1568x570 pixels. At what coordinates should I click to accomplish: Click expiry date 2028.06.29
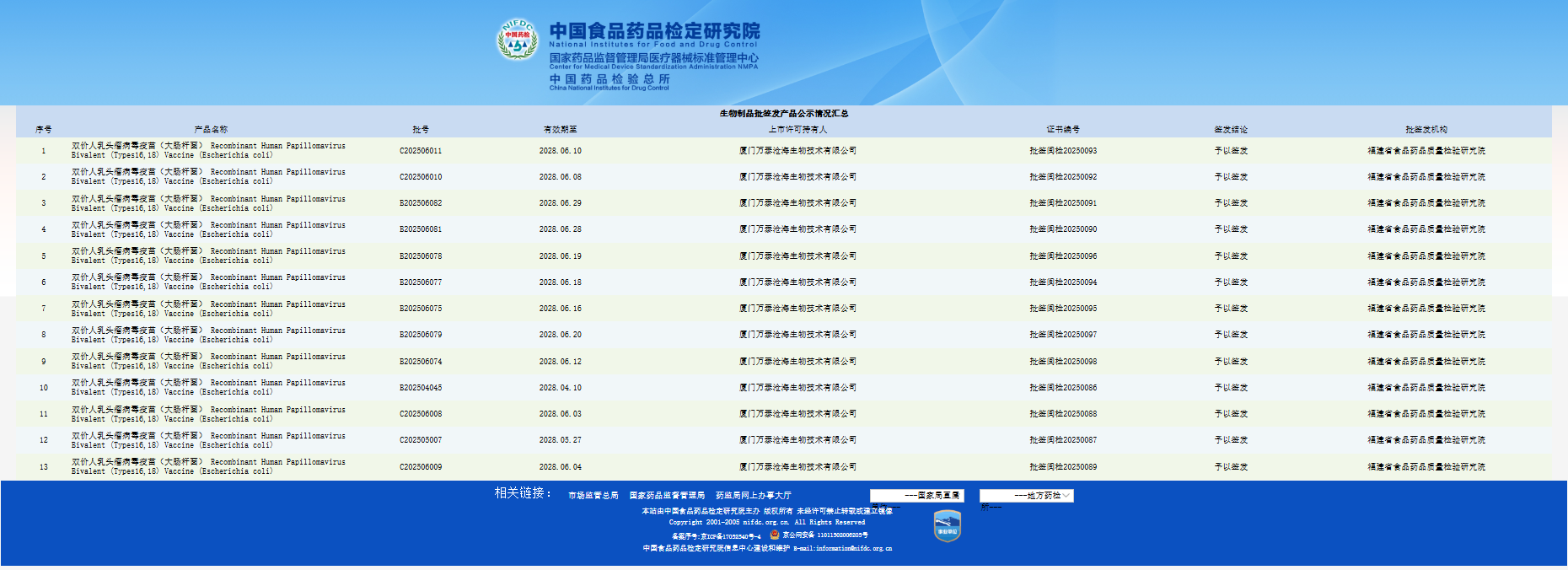(561, 203)
